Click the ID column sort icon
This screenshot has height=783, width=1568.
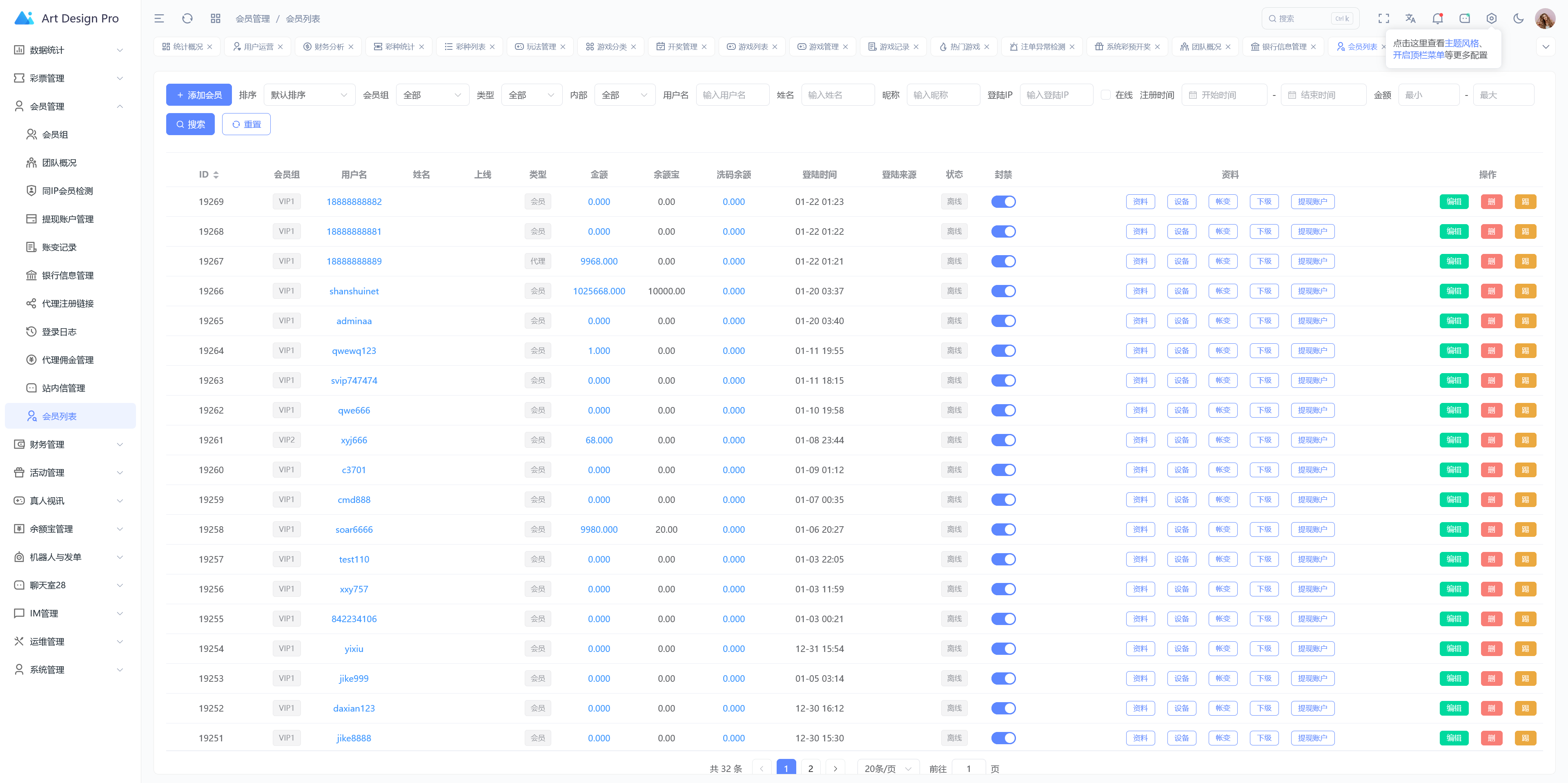click(216, 175)
